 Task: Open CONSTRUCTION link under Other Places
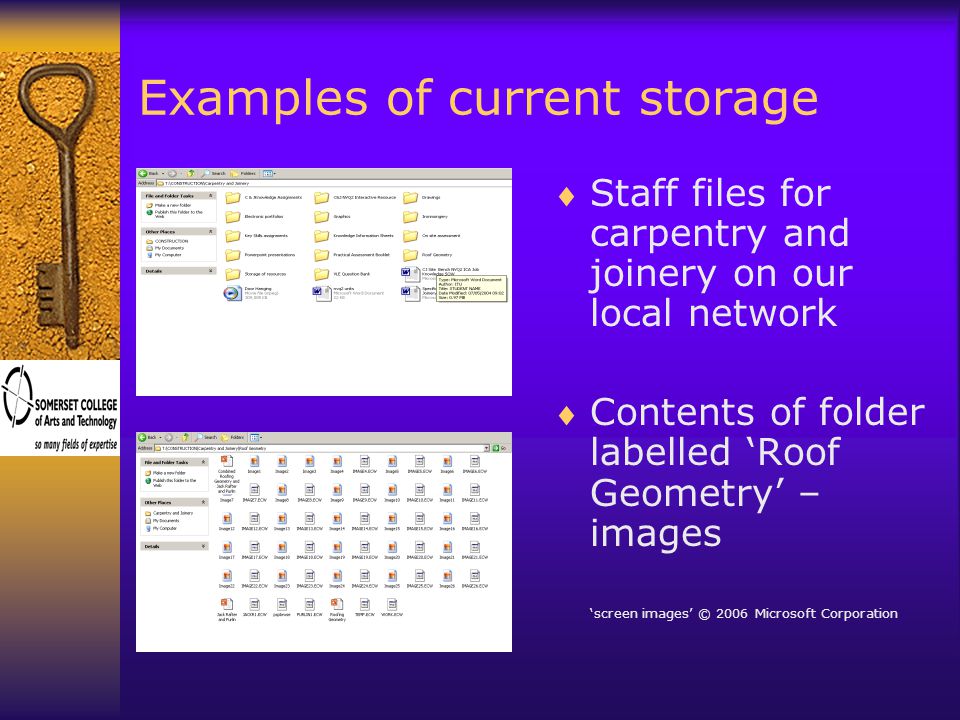click(167, 241)
